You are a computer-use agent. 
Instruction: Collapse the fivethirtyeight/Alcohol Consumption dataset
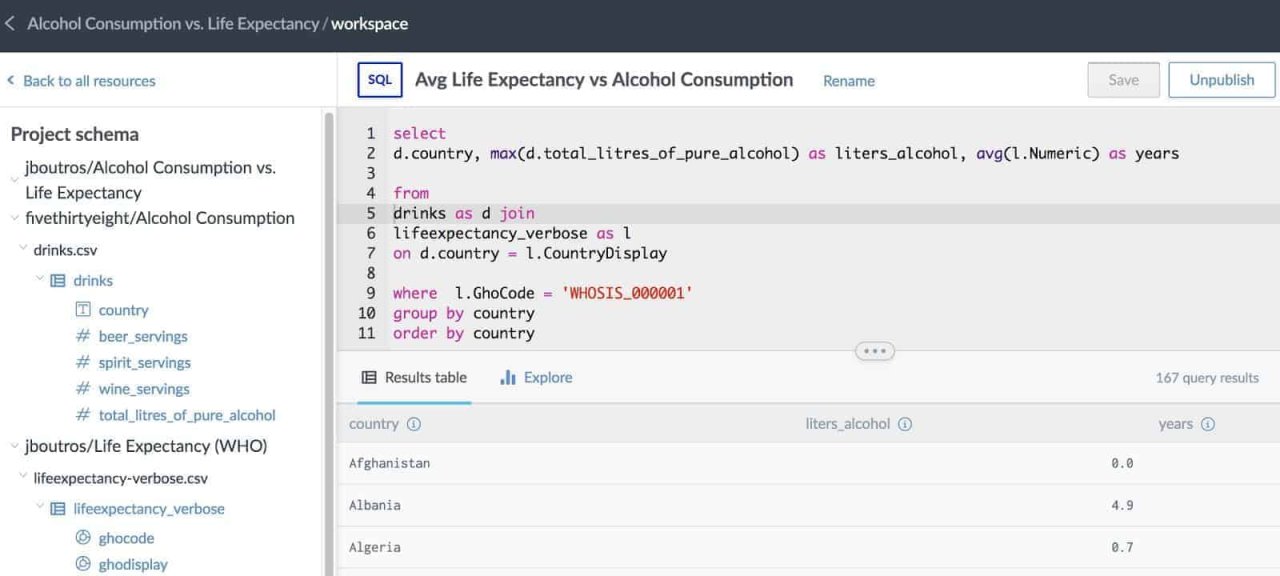click(14, 217)
